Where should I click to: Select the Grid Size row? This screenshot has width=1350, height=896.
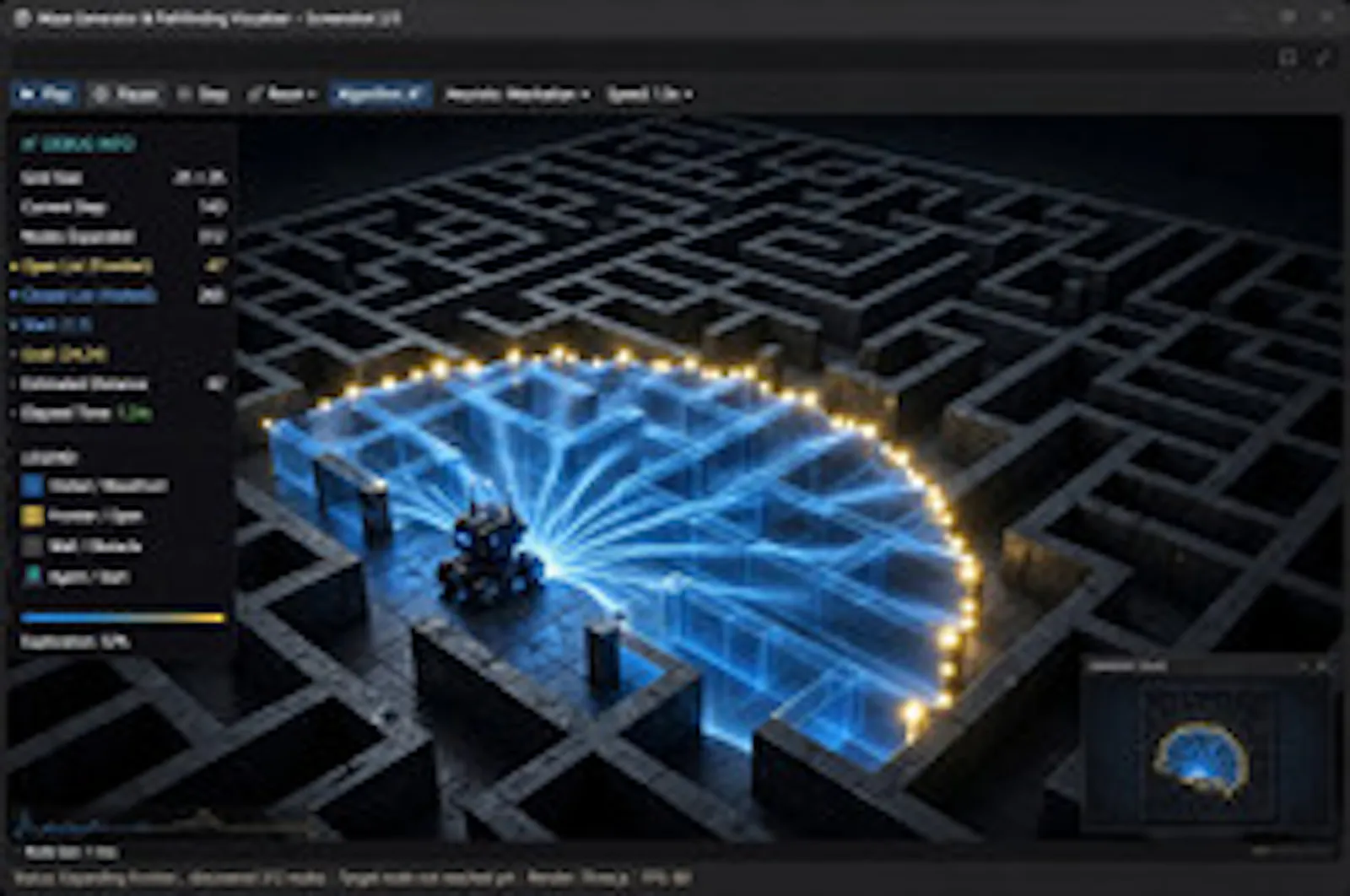point(122,177)
